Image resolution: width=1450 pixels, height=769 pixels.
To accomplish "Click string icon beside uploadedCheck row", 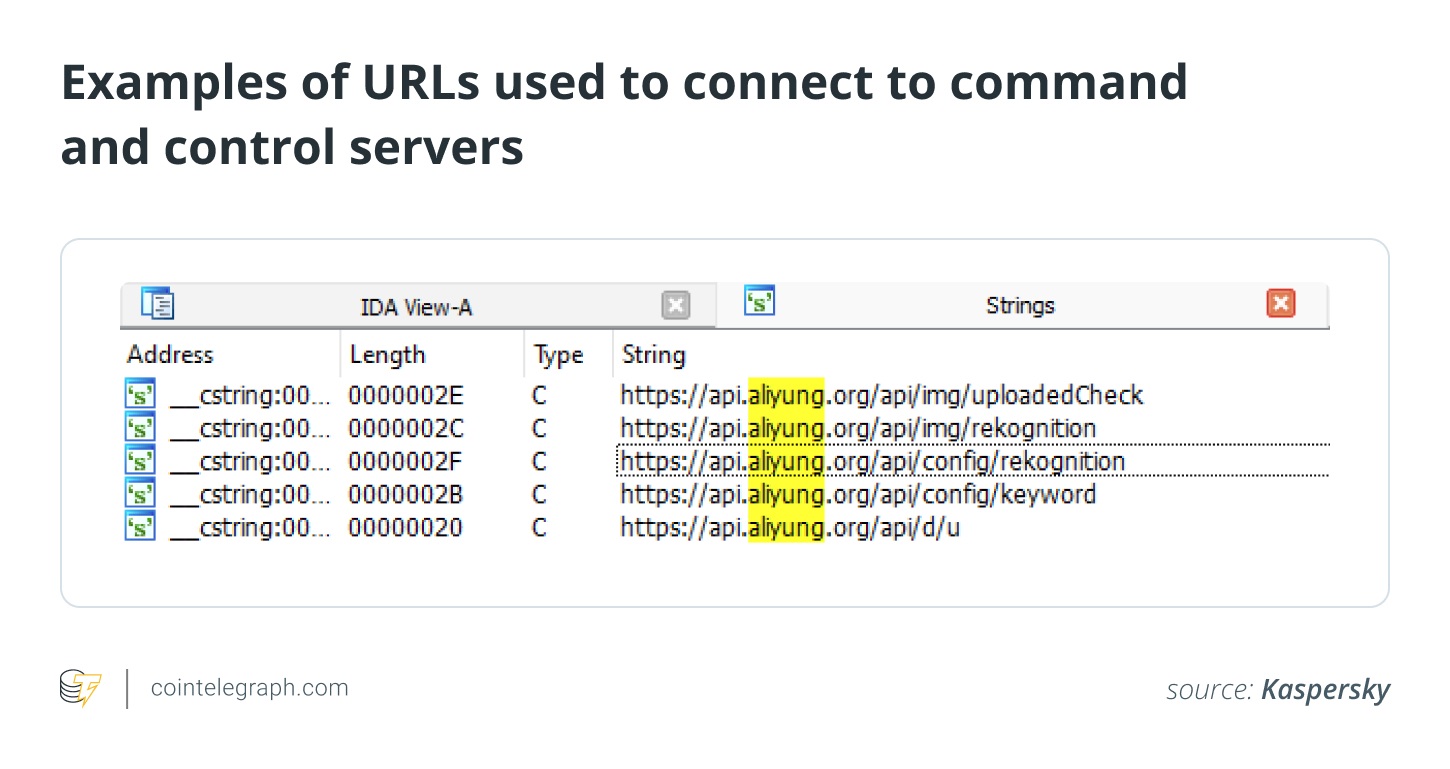I will (141, 395).
